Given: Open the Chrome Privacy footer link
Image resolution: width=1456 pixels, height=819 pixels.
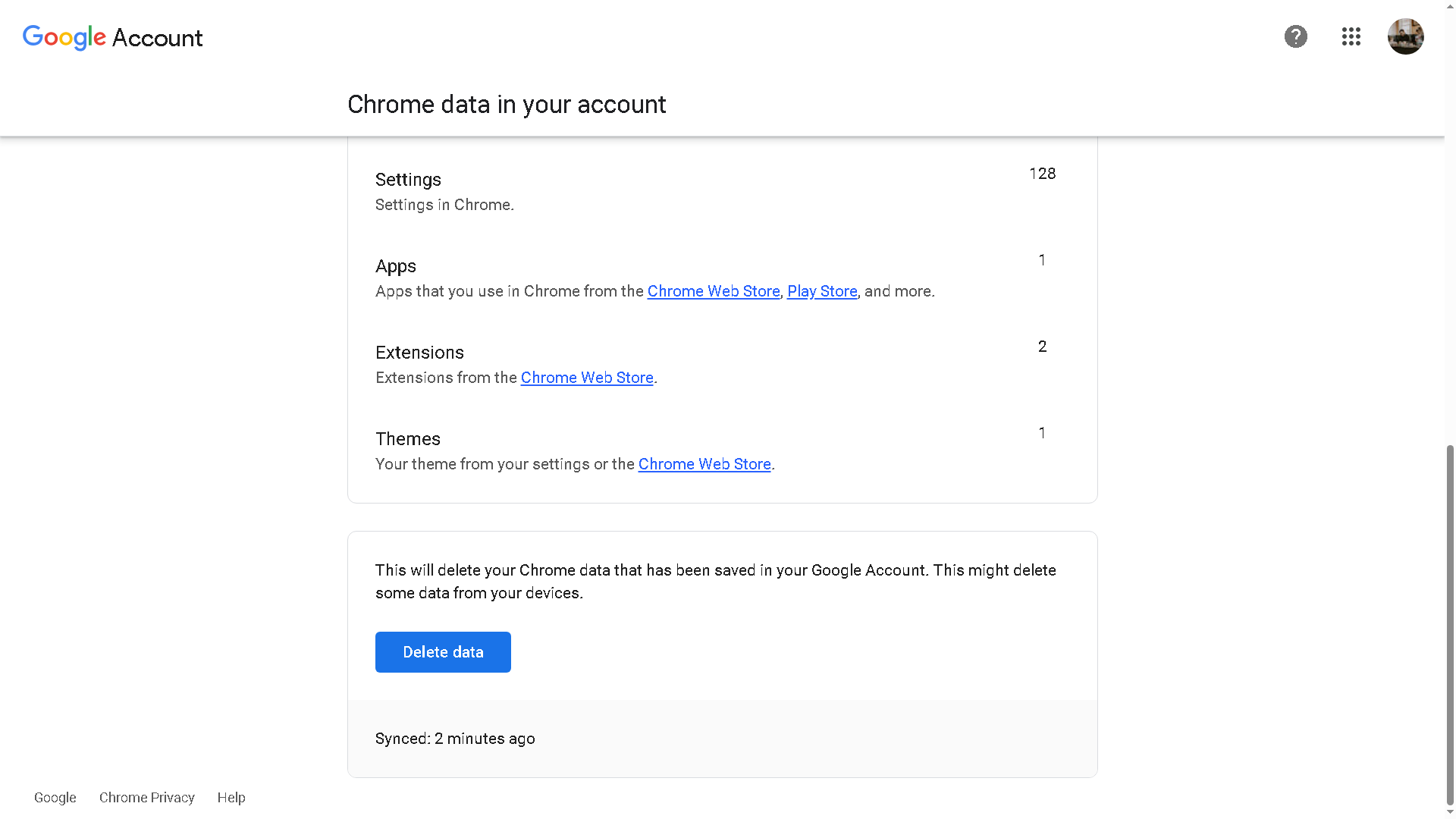Looking at the screenshot, I should tap(146, 798).
